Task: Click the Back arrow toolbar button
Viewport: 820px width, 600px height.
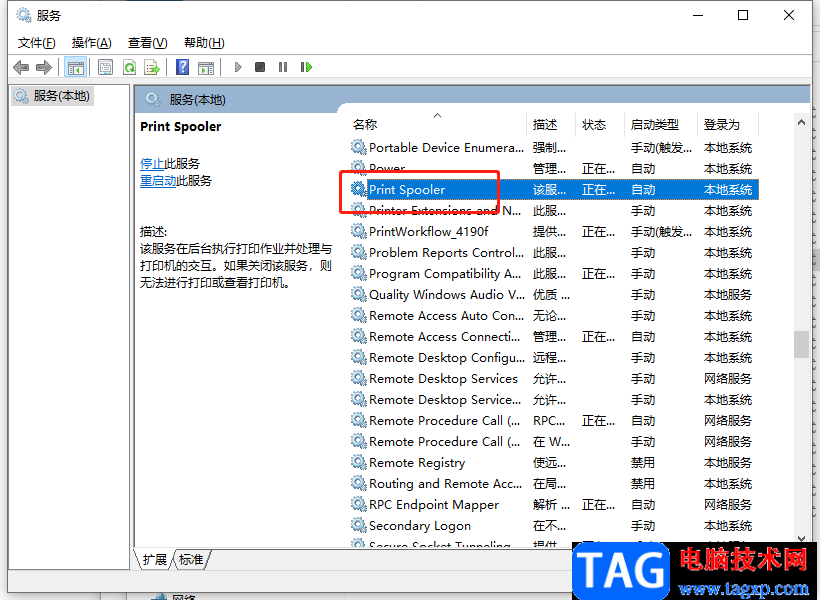Action: coord(21,67)
